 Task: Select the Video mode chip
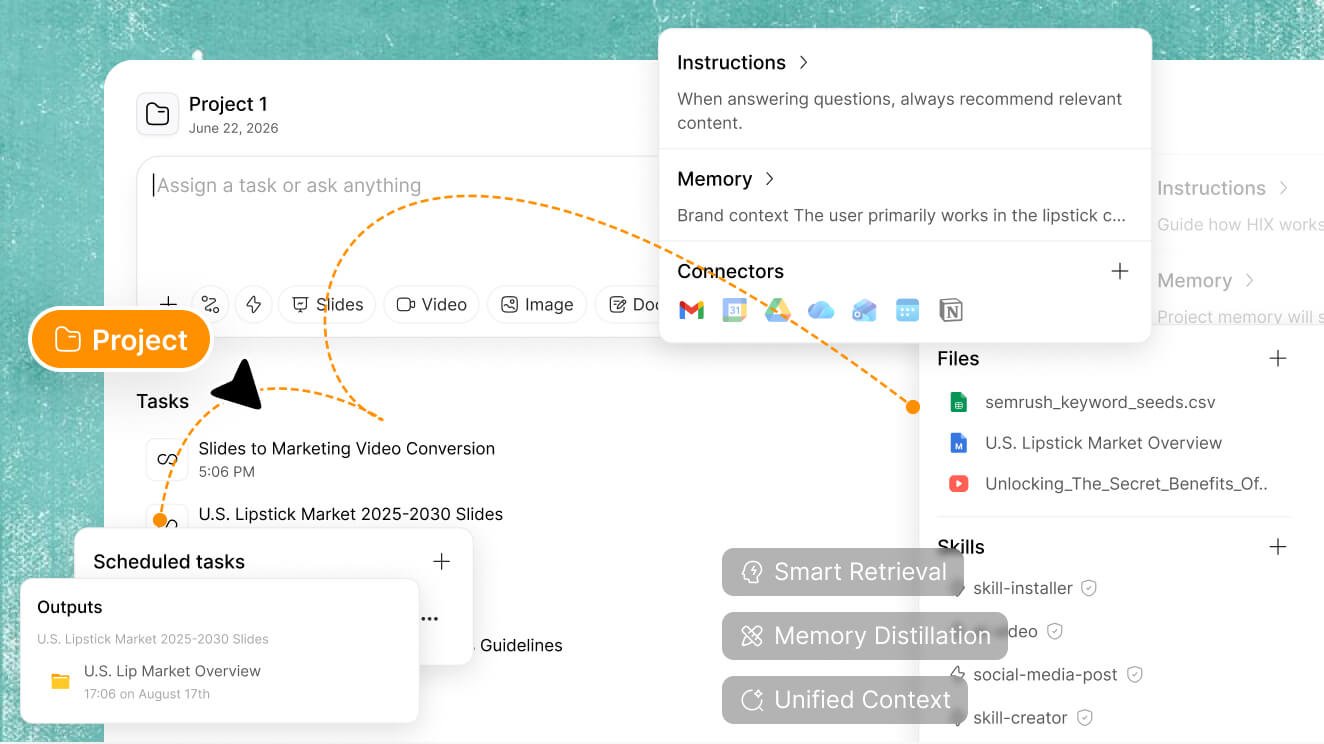(432, 305)
